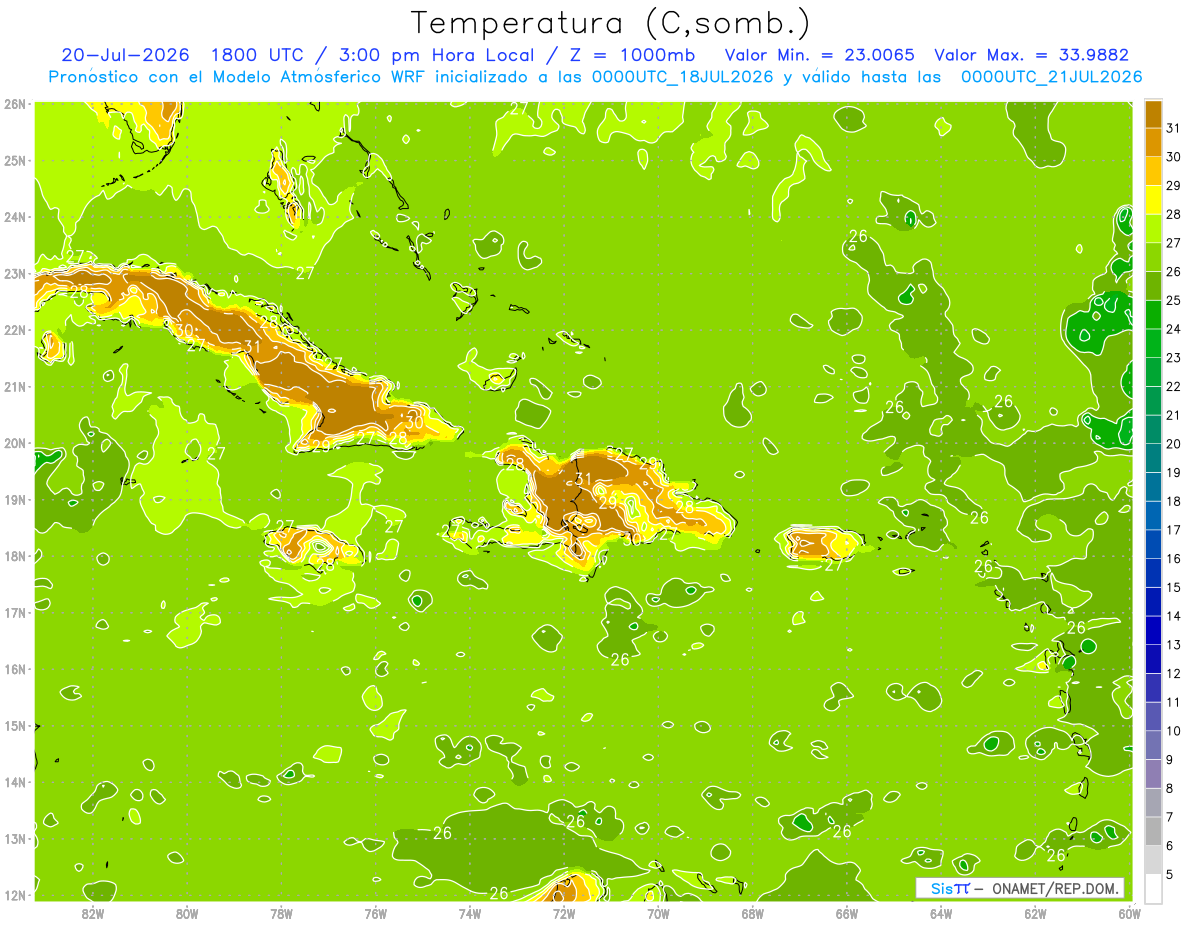Viewport: 1200px width, 927px height.
Task: Click the '14N' latitude axis label
Action: (x=14, y=782)
